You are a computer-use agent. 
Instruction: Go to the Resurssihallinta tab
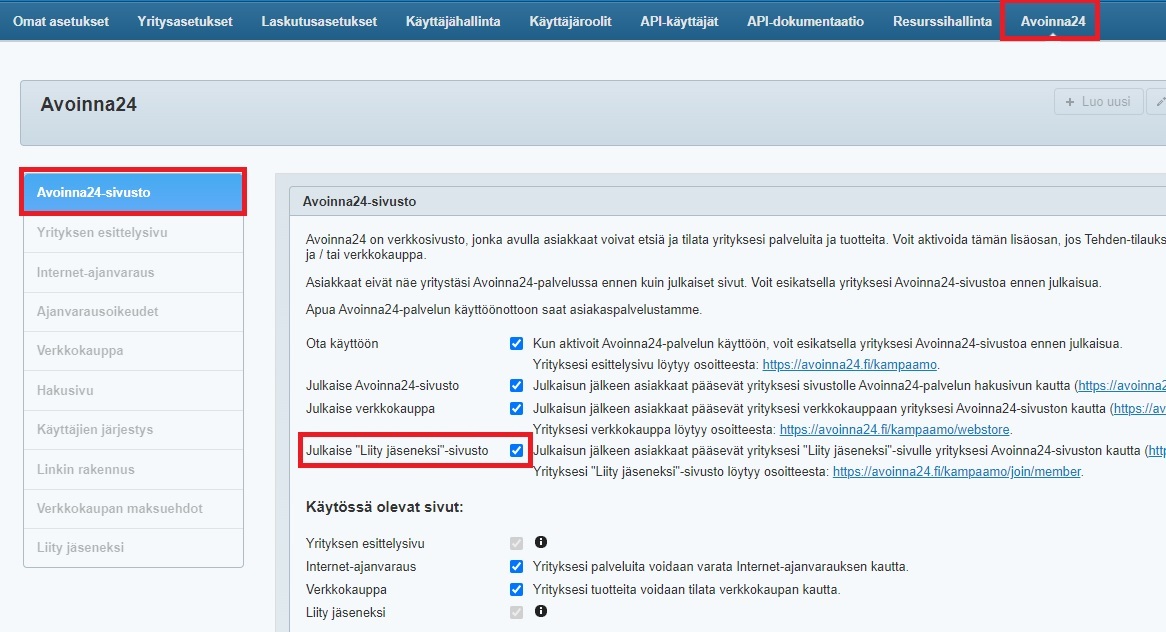[x=942, y=21]
